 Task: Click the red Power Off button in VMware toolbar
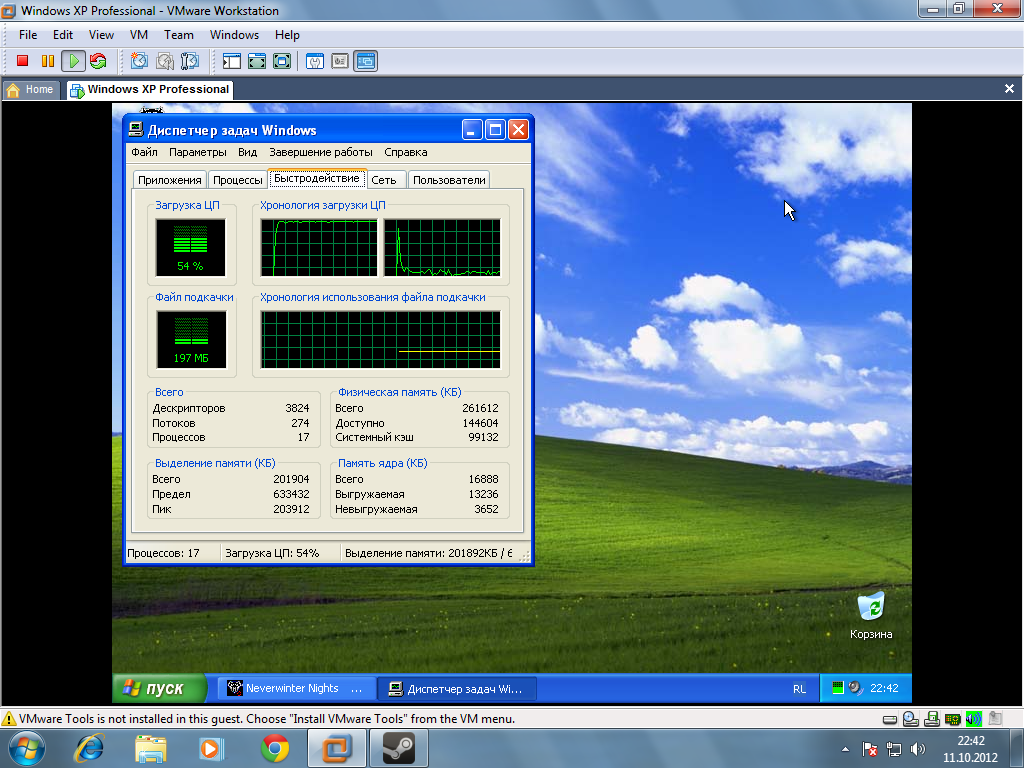click(x=22, y=61)
